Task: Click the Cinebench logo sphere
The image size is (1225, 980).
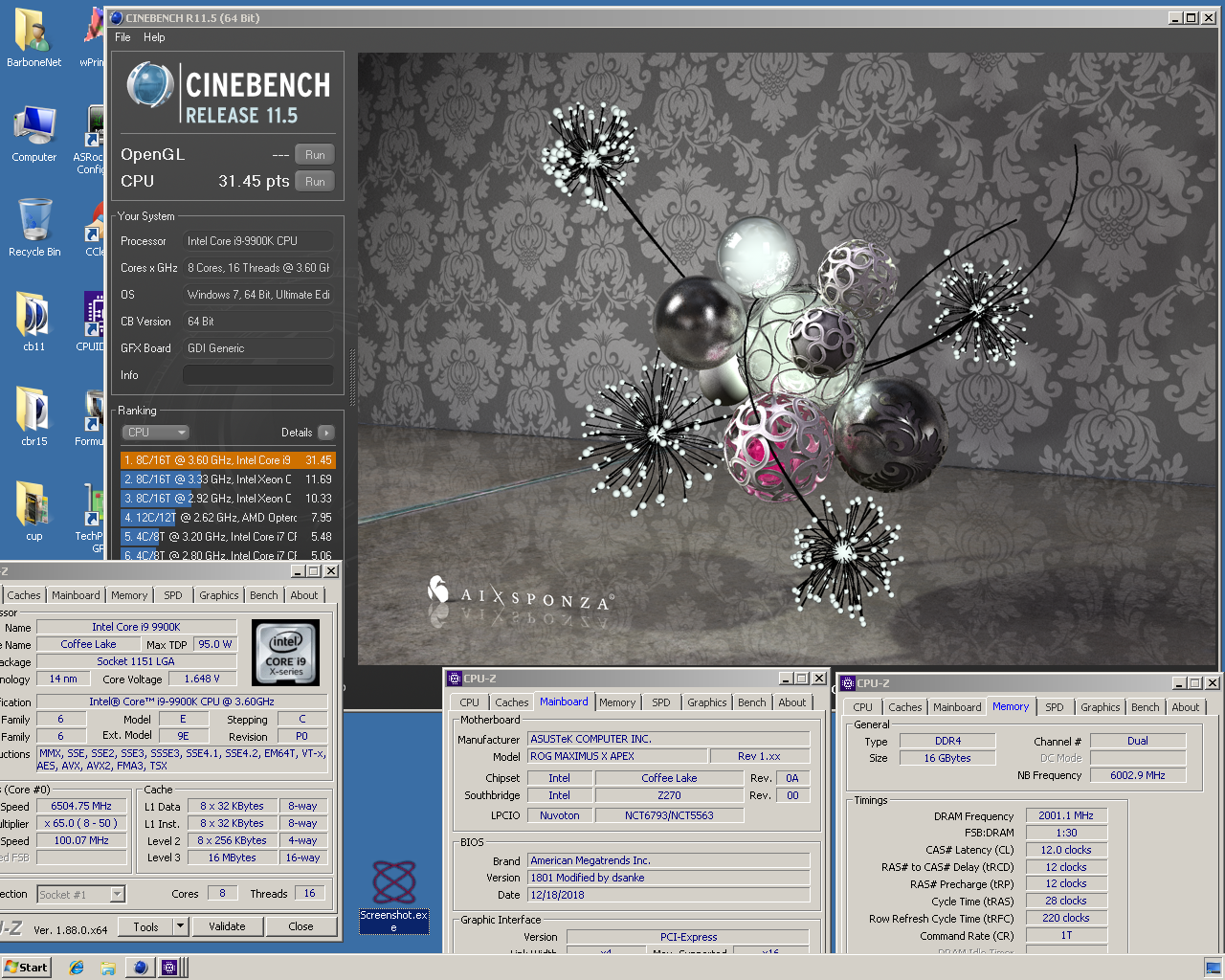Action: 149,84
